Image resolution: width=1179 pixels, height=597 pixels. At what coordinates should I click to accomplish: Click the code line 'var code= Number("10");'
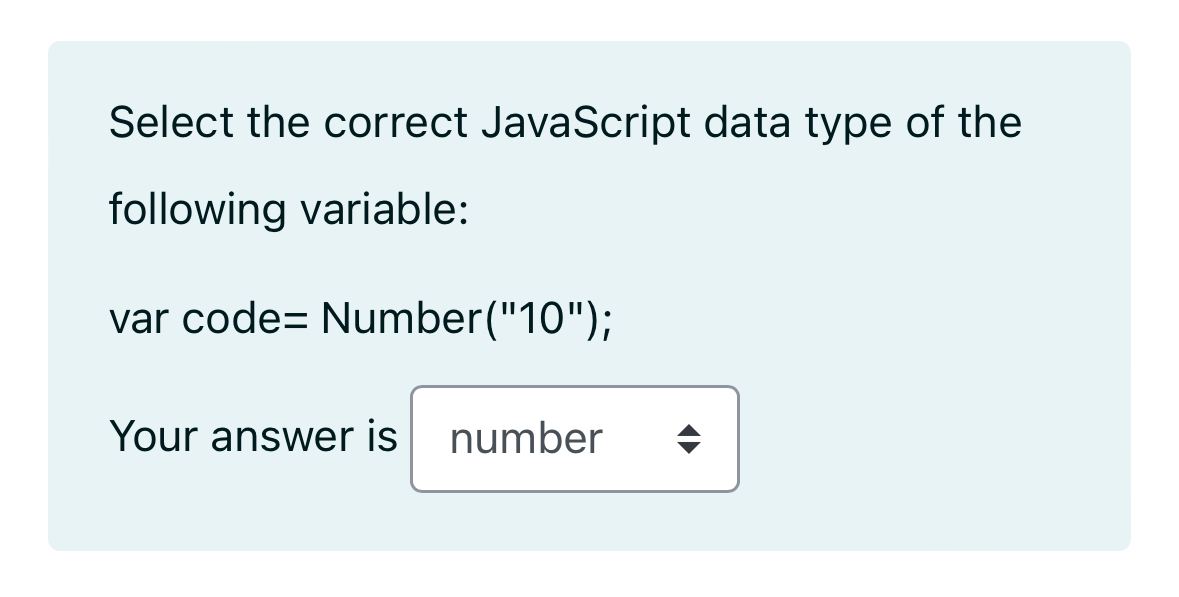click(x=360, y=318)
